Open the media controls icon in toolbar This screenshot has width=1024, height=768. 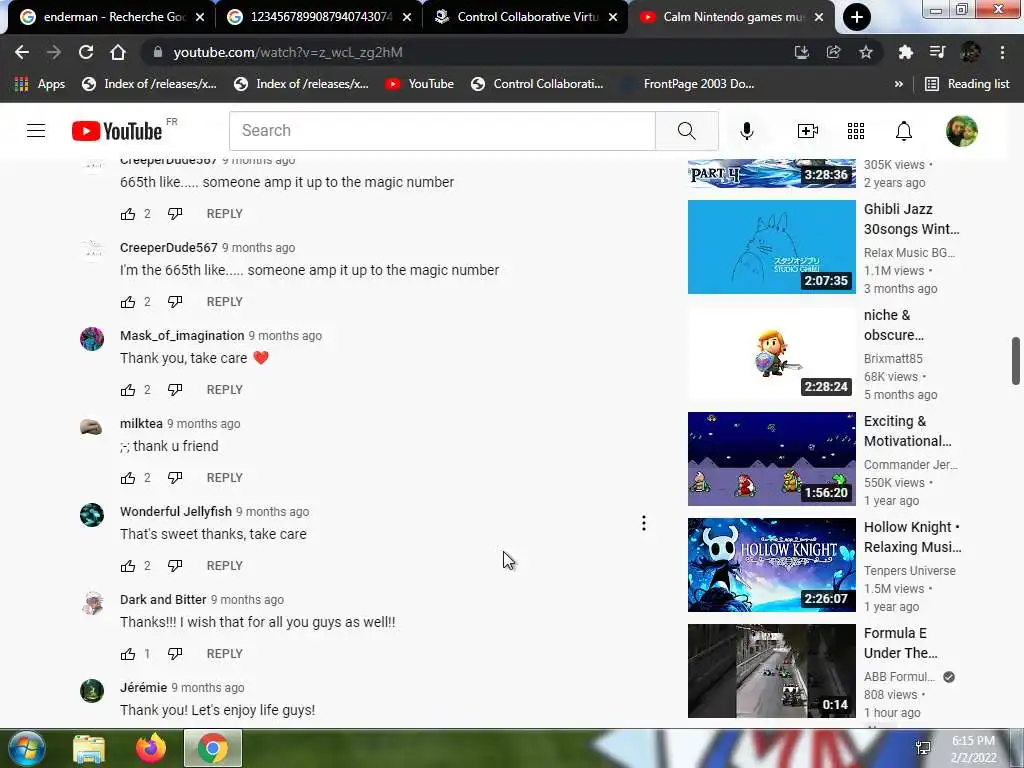tap(937, 52)
